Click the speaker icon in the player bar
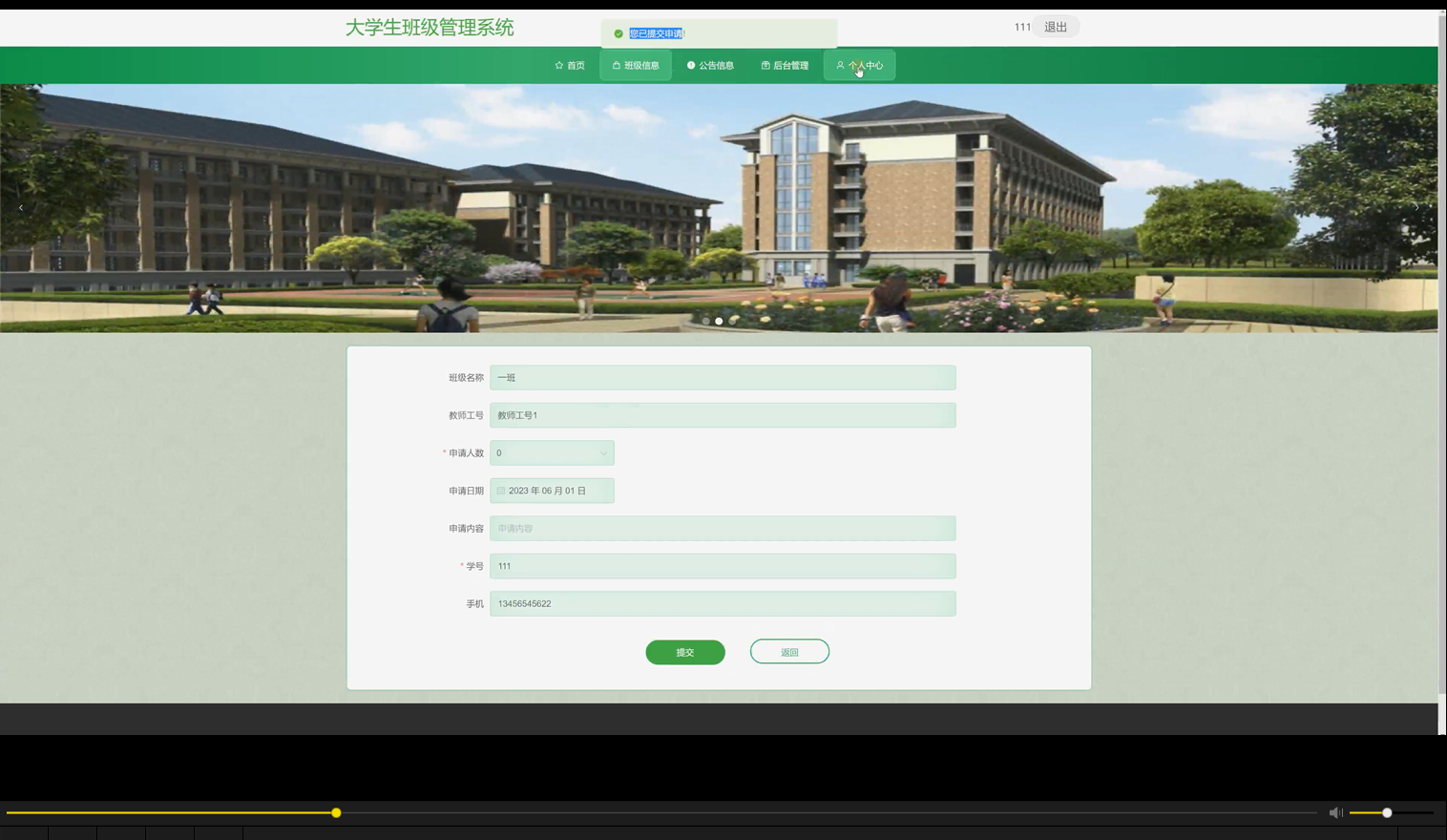1447x840 pixels. tap(1335, 812)
